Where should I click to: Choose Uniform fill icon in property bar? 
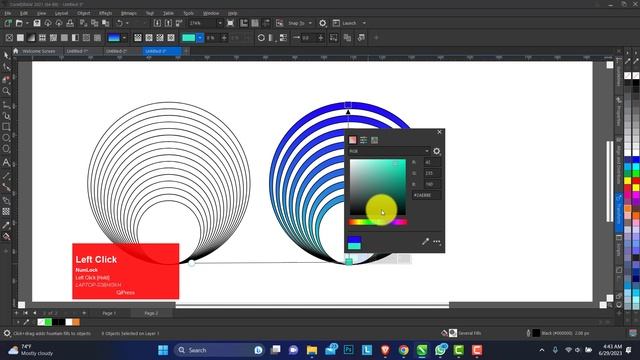20,38
